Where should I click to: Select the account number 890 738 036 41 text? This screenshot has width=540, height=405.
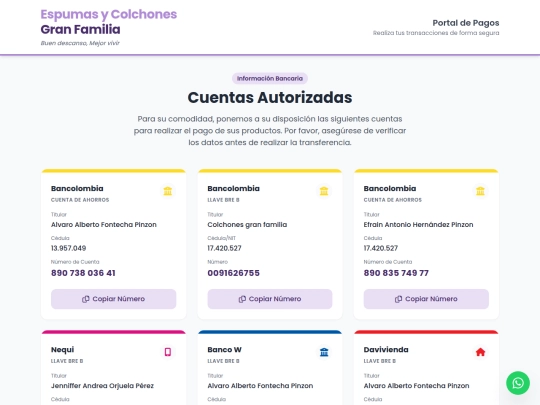pos(83,273)
